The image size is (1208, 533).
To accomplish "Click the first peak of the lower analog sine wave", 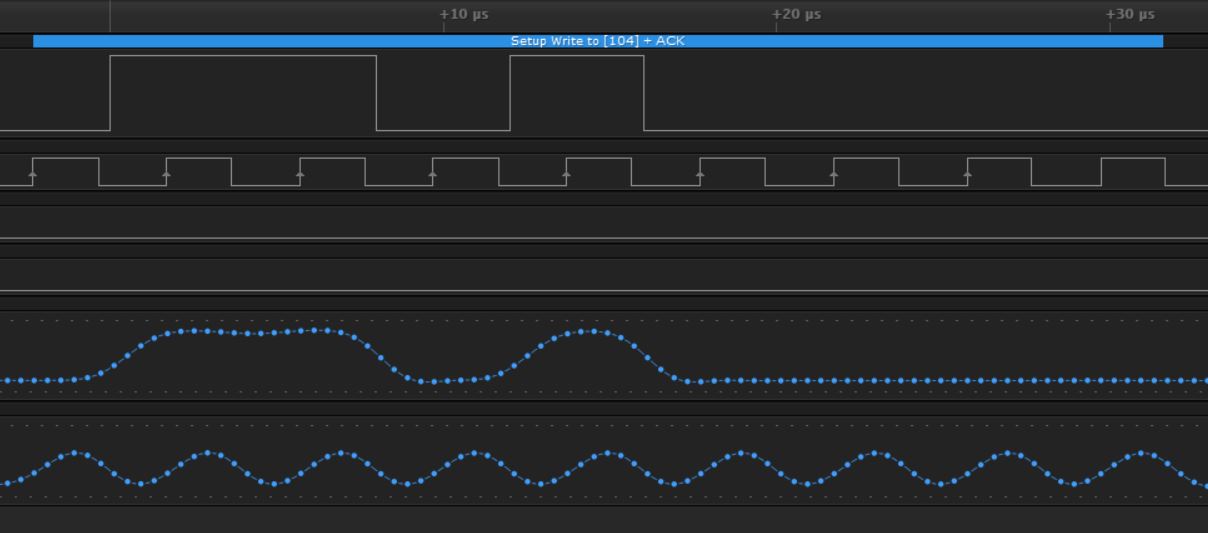I will pos(76,454).
